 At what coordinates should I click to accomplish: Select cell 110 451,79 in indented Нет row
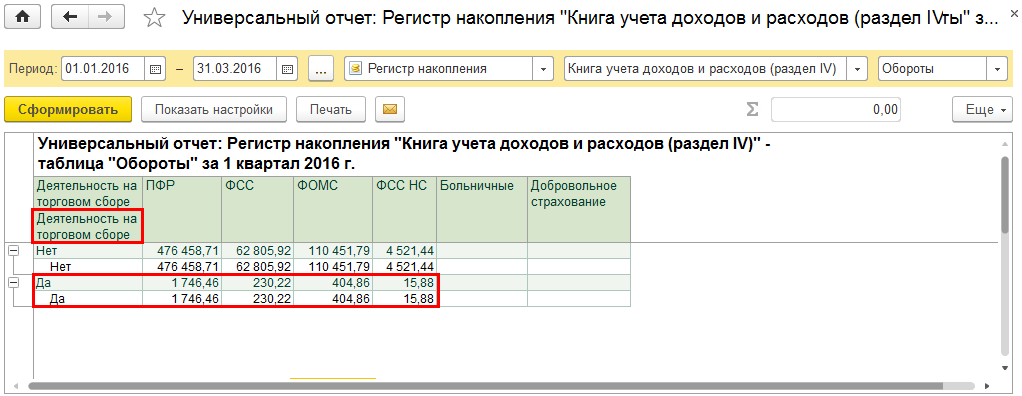333,266
